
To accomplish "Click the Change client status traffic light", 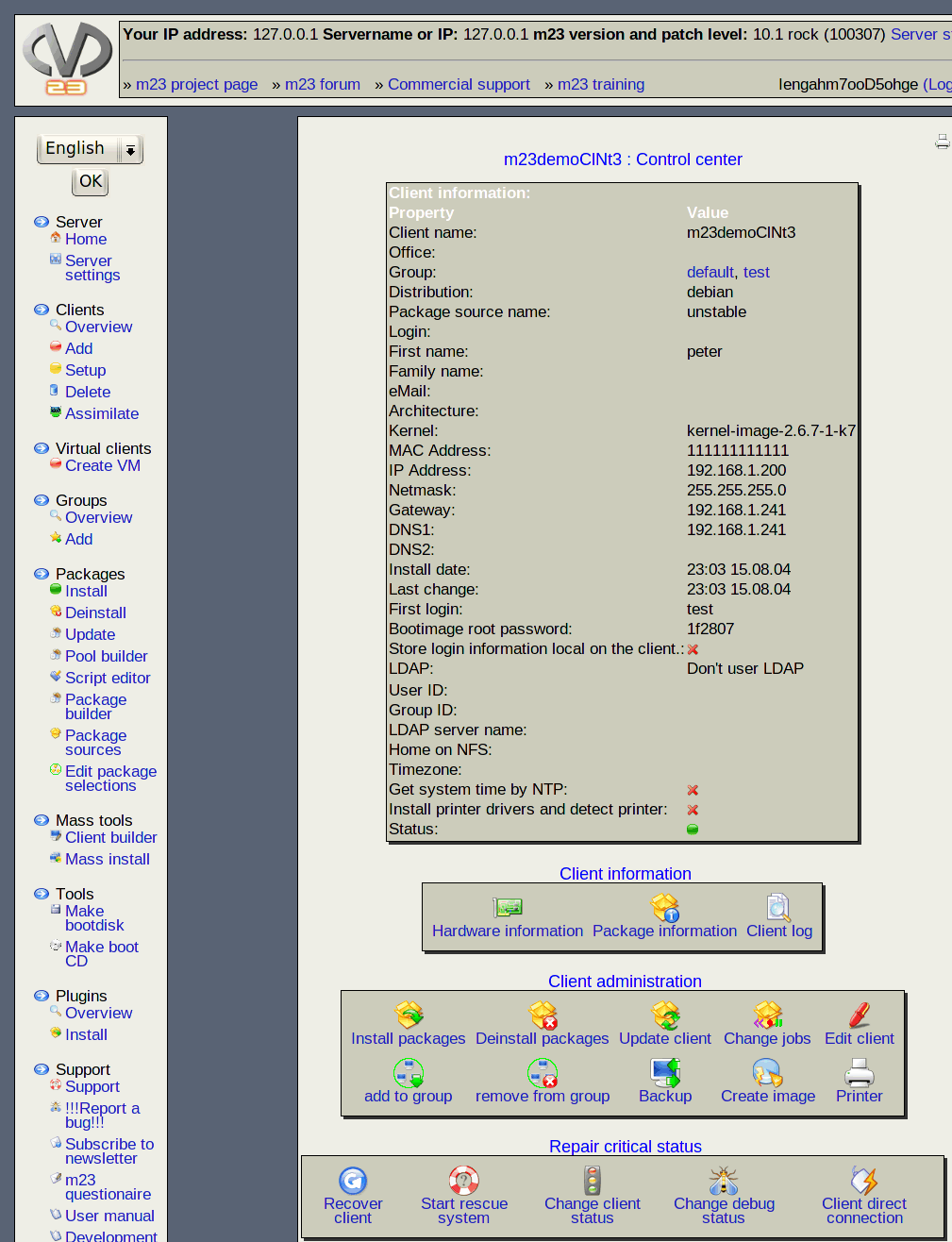I will click(x=593, y=1181).
